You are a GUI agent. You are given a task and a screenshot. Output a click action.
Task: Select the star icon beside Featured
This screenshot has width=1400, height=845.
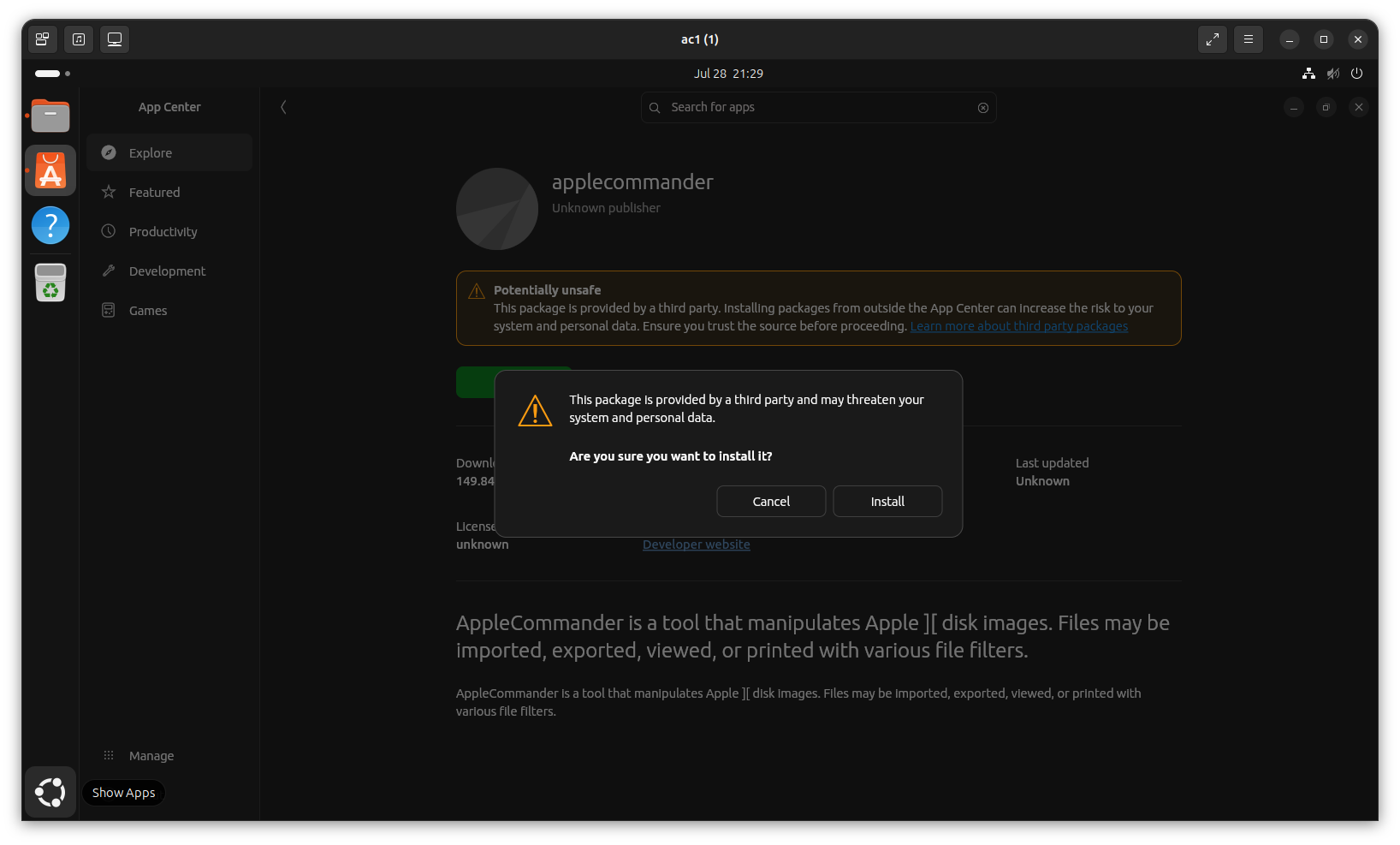click(x=109, y=192)
